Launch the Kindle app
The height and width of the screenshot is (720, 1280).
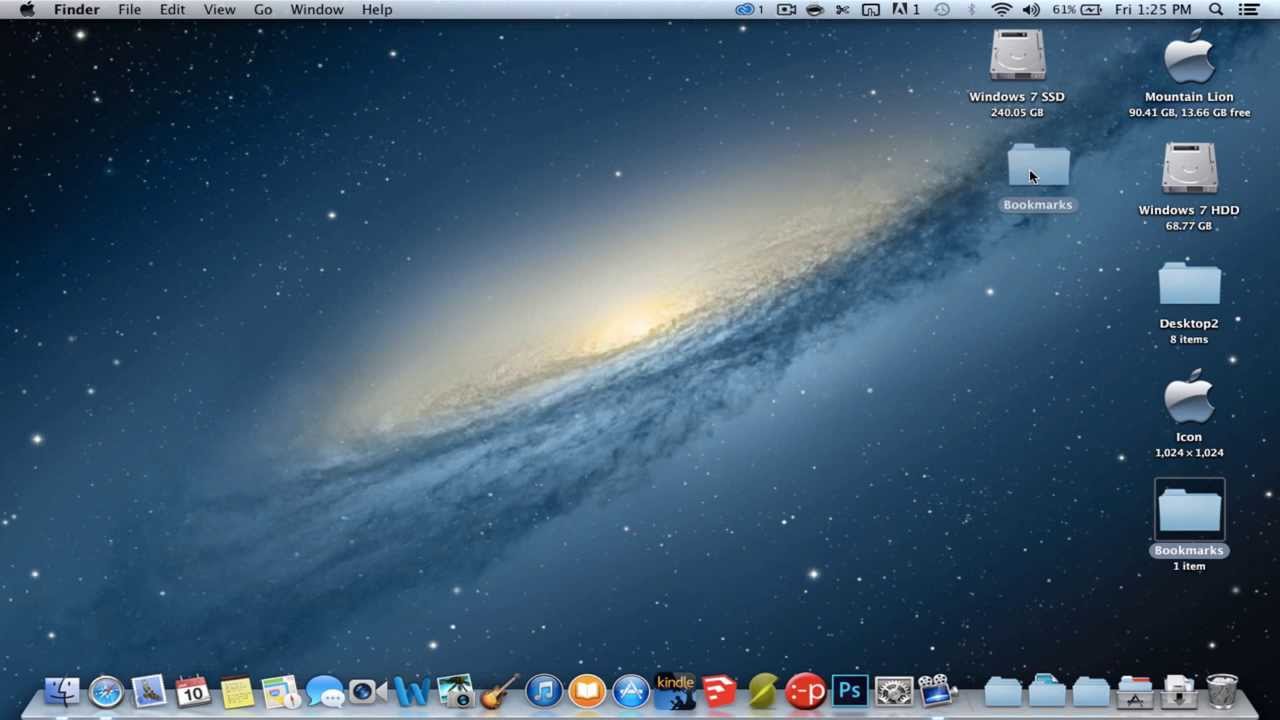(675, 691)
